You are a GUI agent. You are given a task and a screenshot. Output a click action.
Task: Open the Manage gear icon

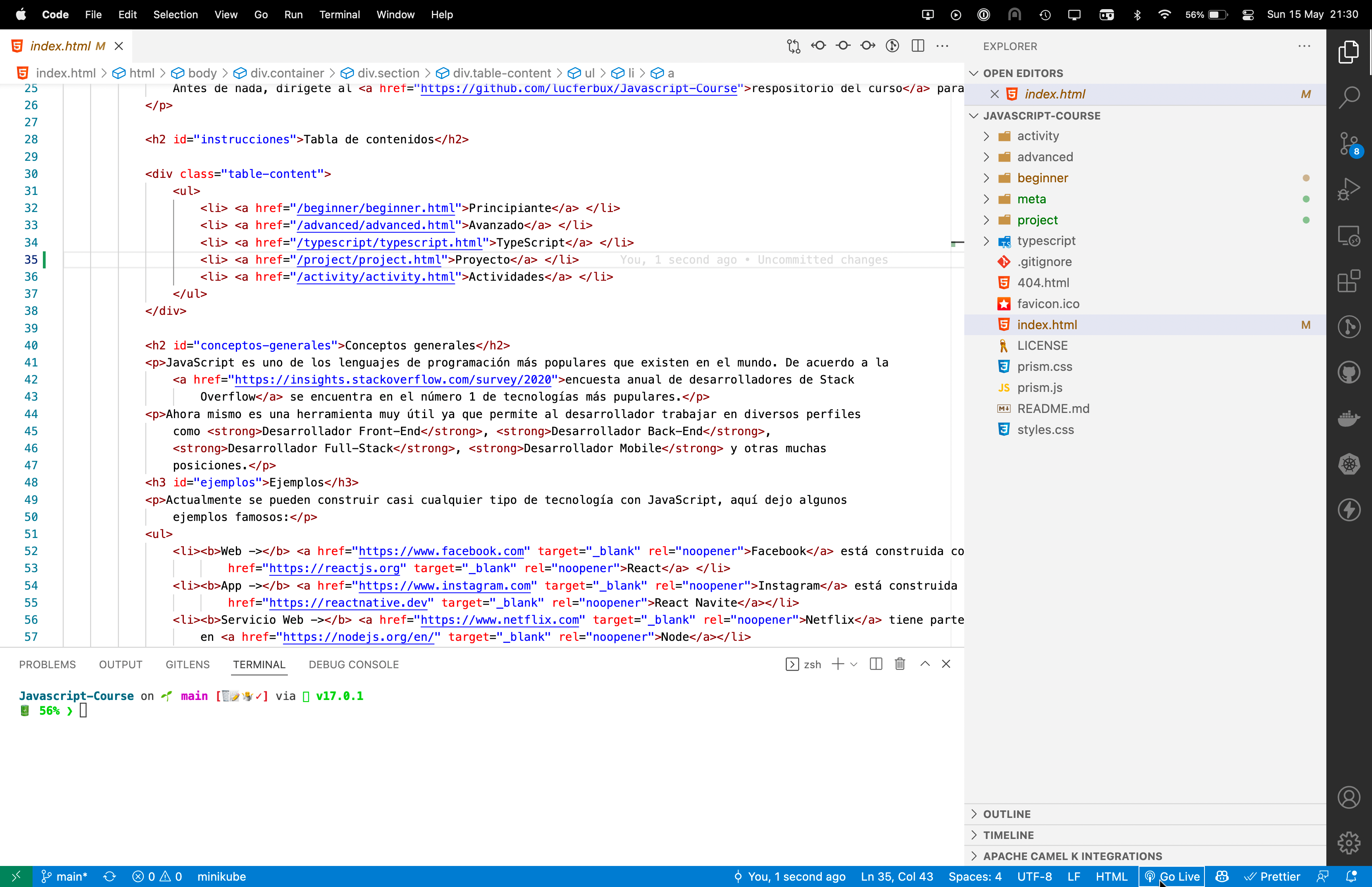coord(1349,843)
